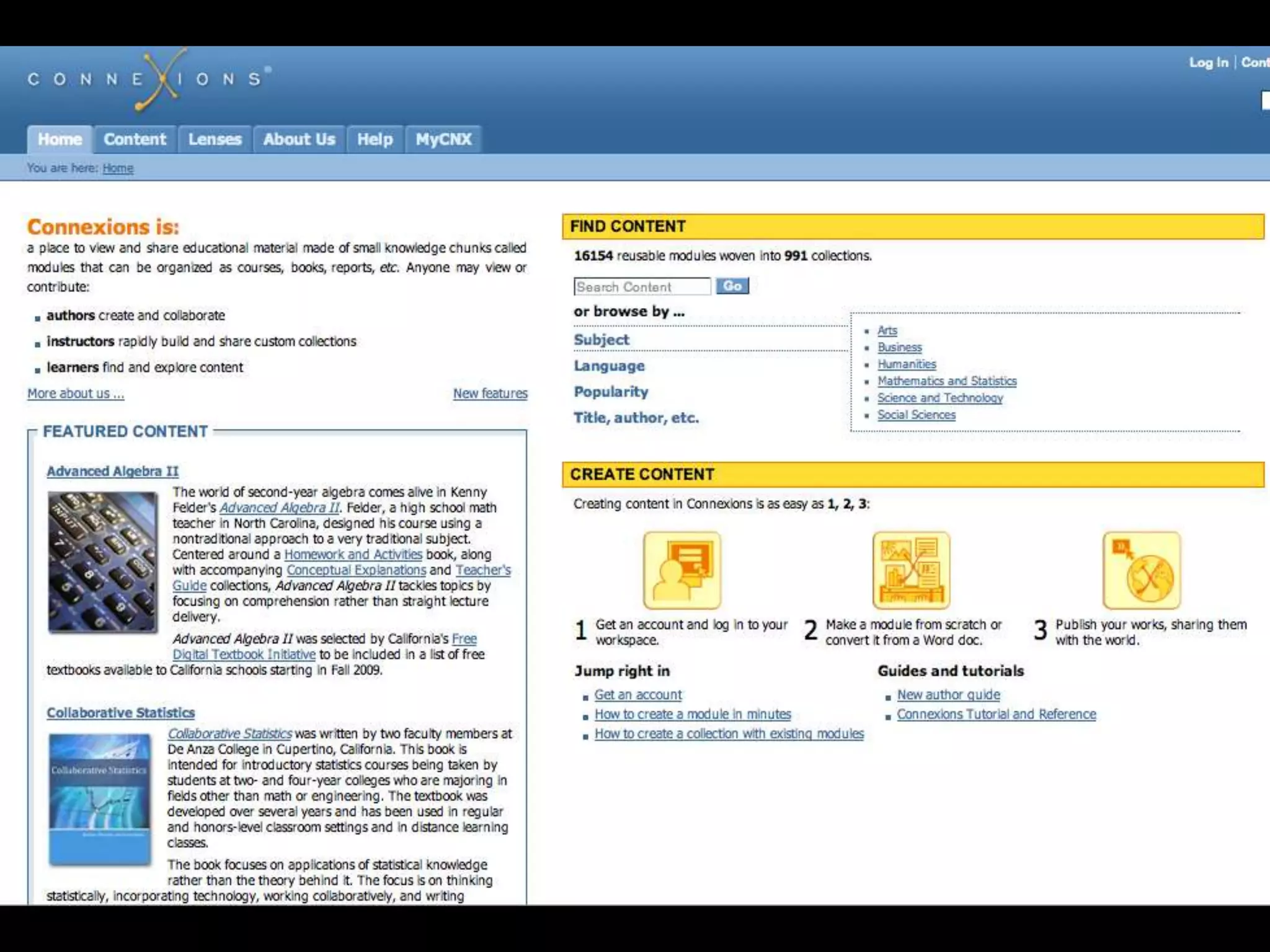The width and height of the screenshot is (1270, 952).
Task: Expand the browse by Language option
Action: click(x=609, y=366)
